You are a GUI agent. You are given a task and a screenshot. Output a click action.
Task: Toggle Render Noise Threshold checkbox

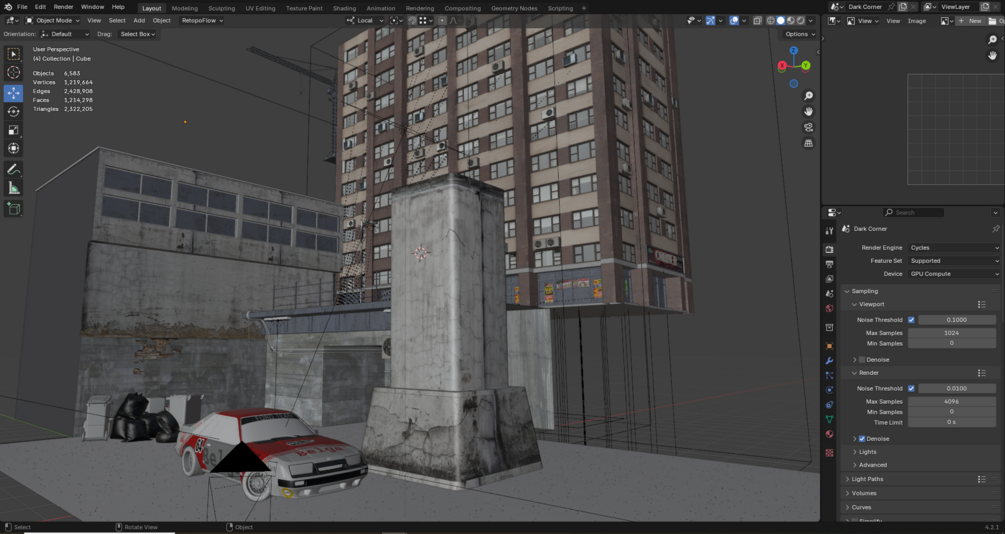coord(911,388)
